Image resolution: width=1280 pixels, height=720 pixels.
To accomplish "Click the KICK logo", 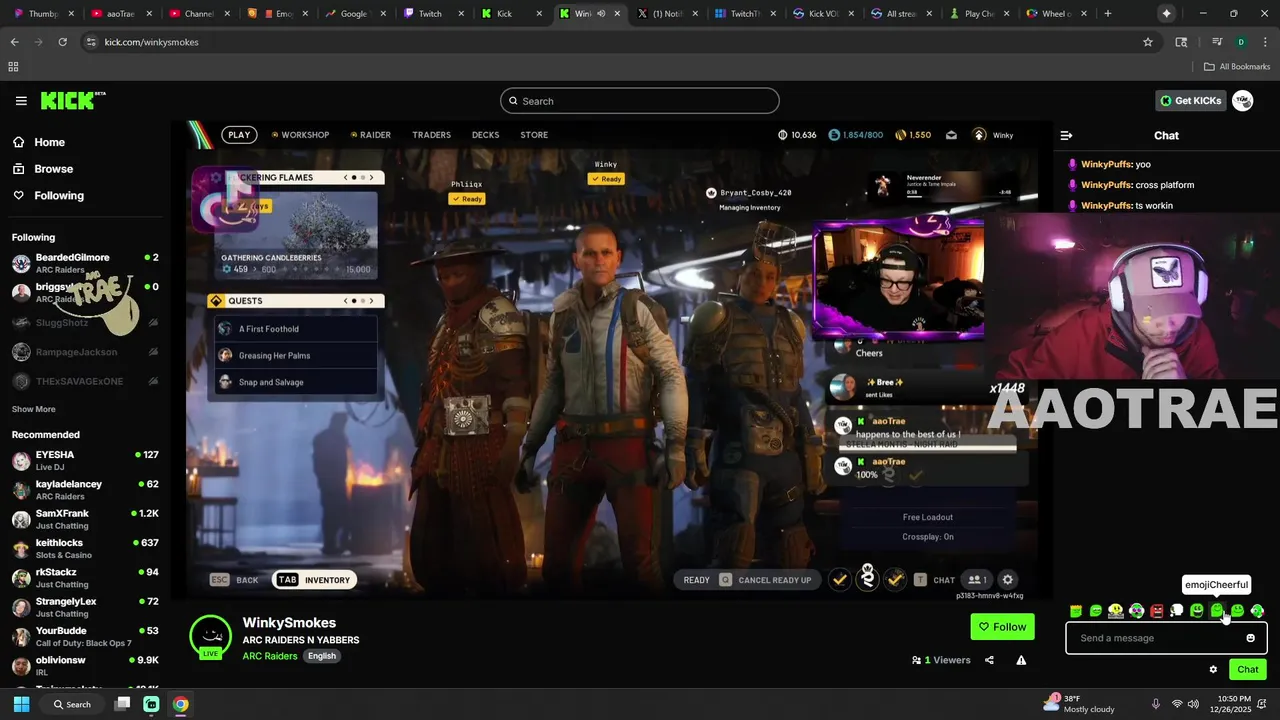I will point(72,100).
